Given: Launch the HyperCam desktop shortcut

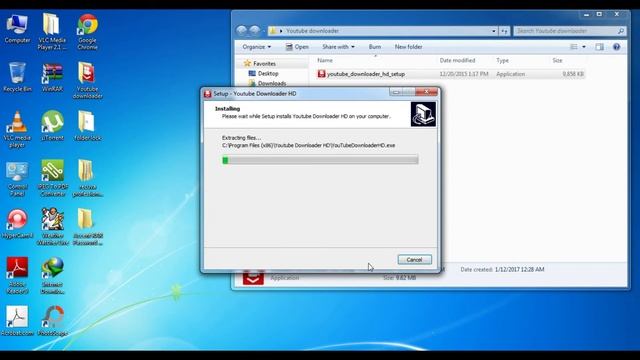Looking at the screenshot, I should click(x=17, y=224).
